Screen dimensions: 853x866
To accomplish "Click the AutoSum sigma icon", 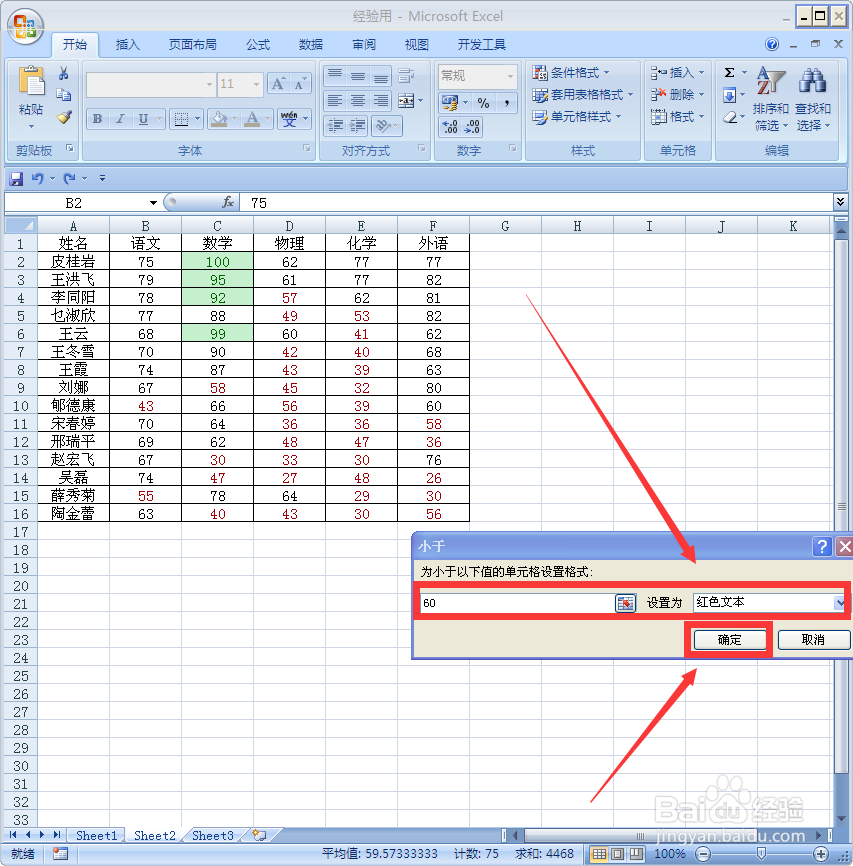I will [729, 72].
